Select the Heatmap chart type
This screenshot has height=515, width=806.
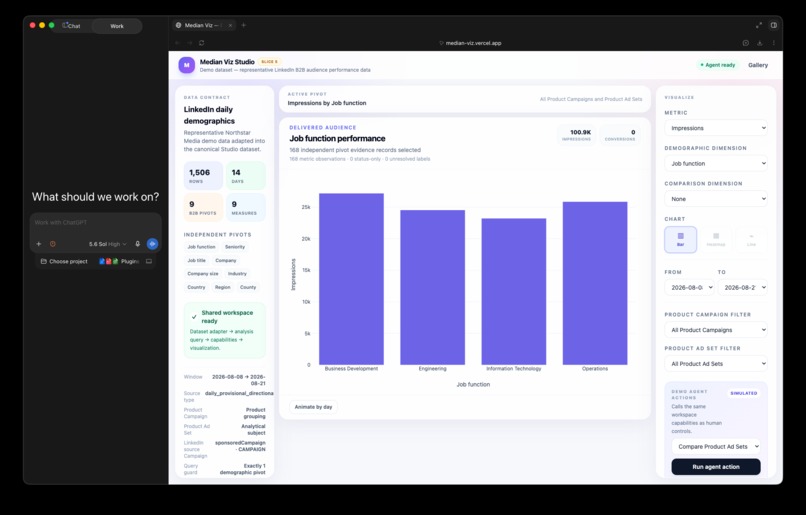(x=716, y=240)
